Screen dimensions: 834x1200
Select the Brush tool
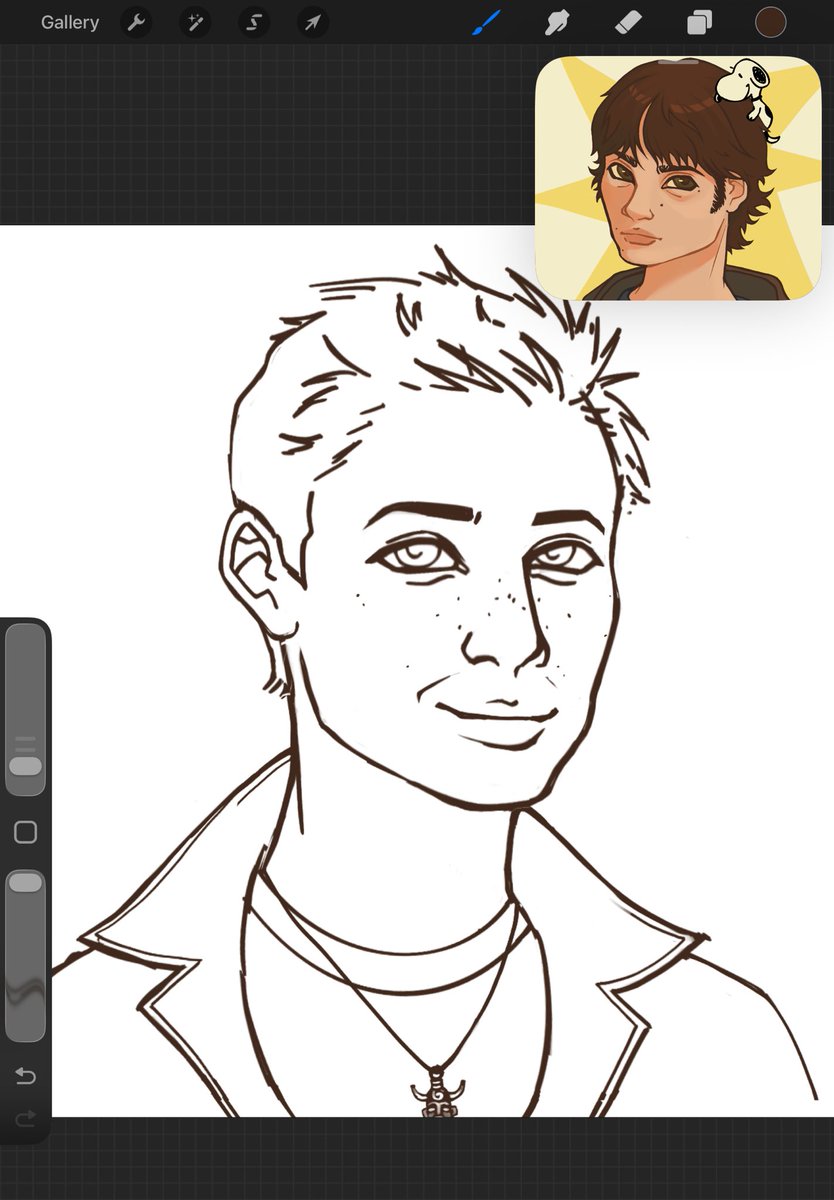(x=486, y=22)
